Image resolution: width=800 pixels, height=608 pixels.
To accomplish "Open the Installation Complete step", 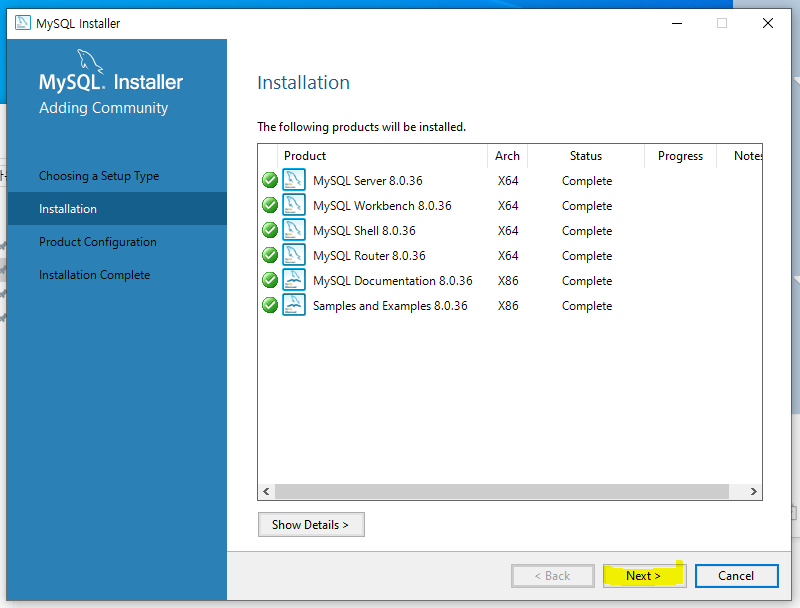I will (94, 275).
